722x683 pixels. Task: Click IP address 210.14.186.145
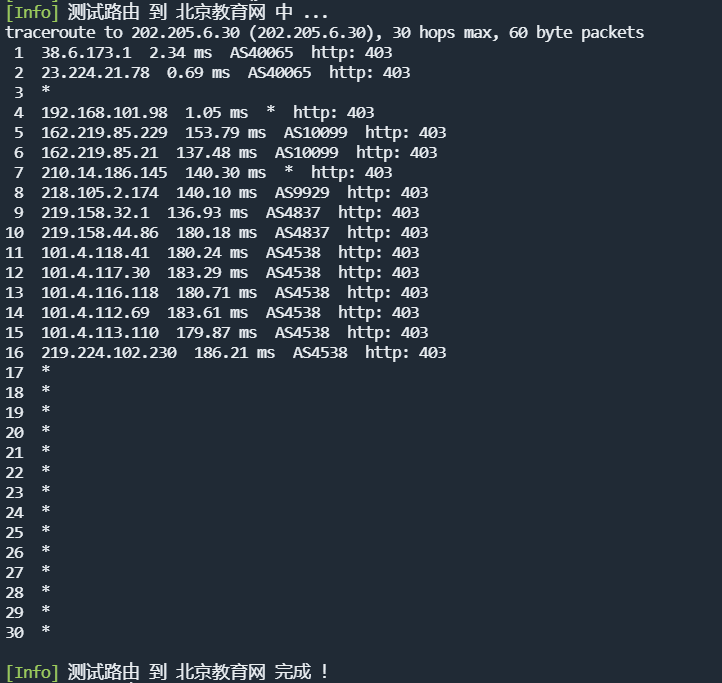[105, 173]
